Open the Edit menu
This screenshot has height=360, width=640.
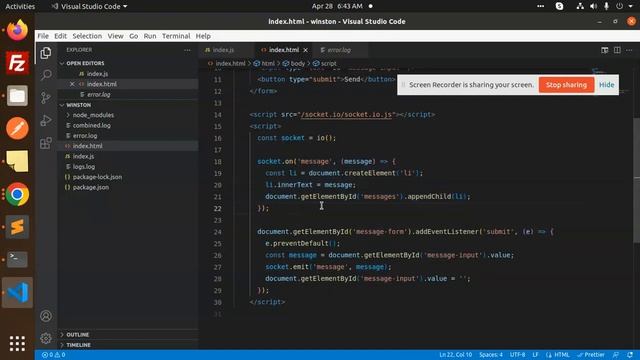pyautogui.click(x=60, y=36)
